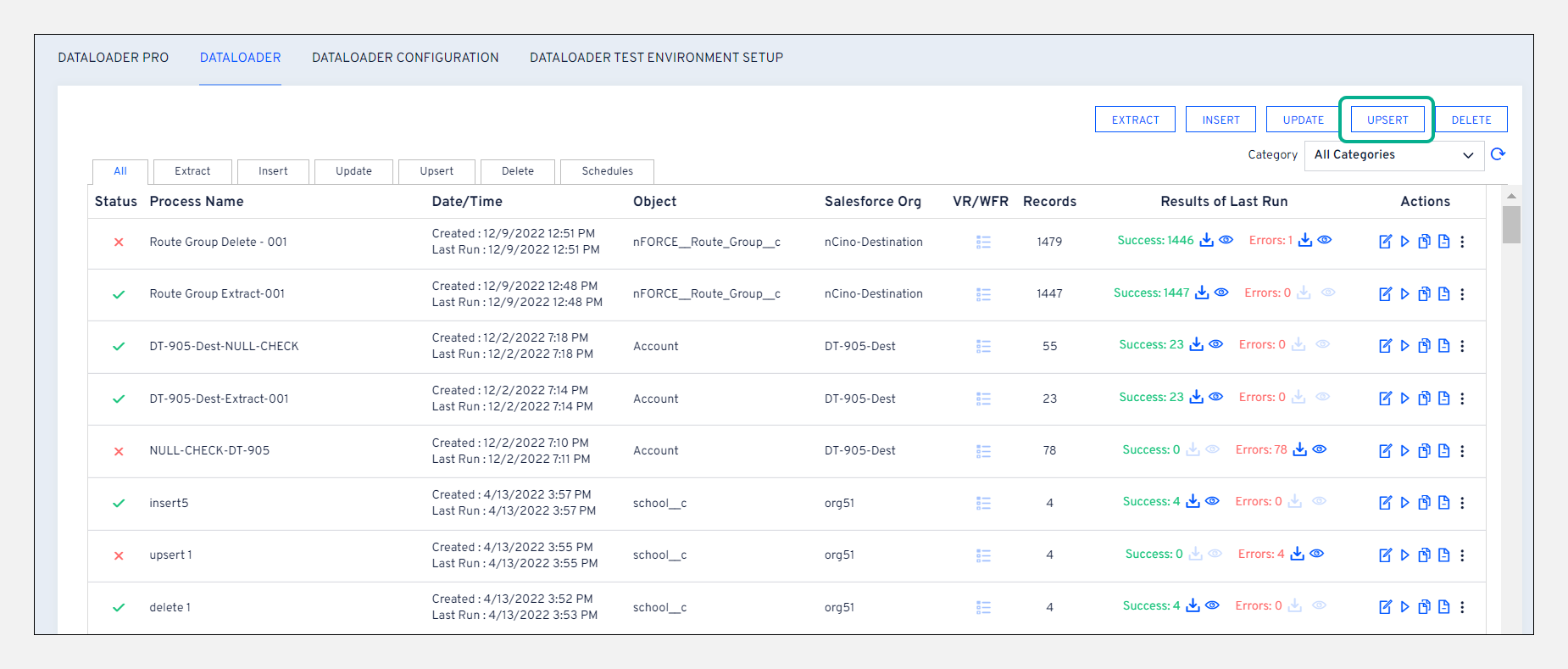This screenshot has height=669, width=1568.
Task: Run the Route Group Extract-001 process
Action: (x=1404, y=294)
